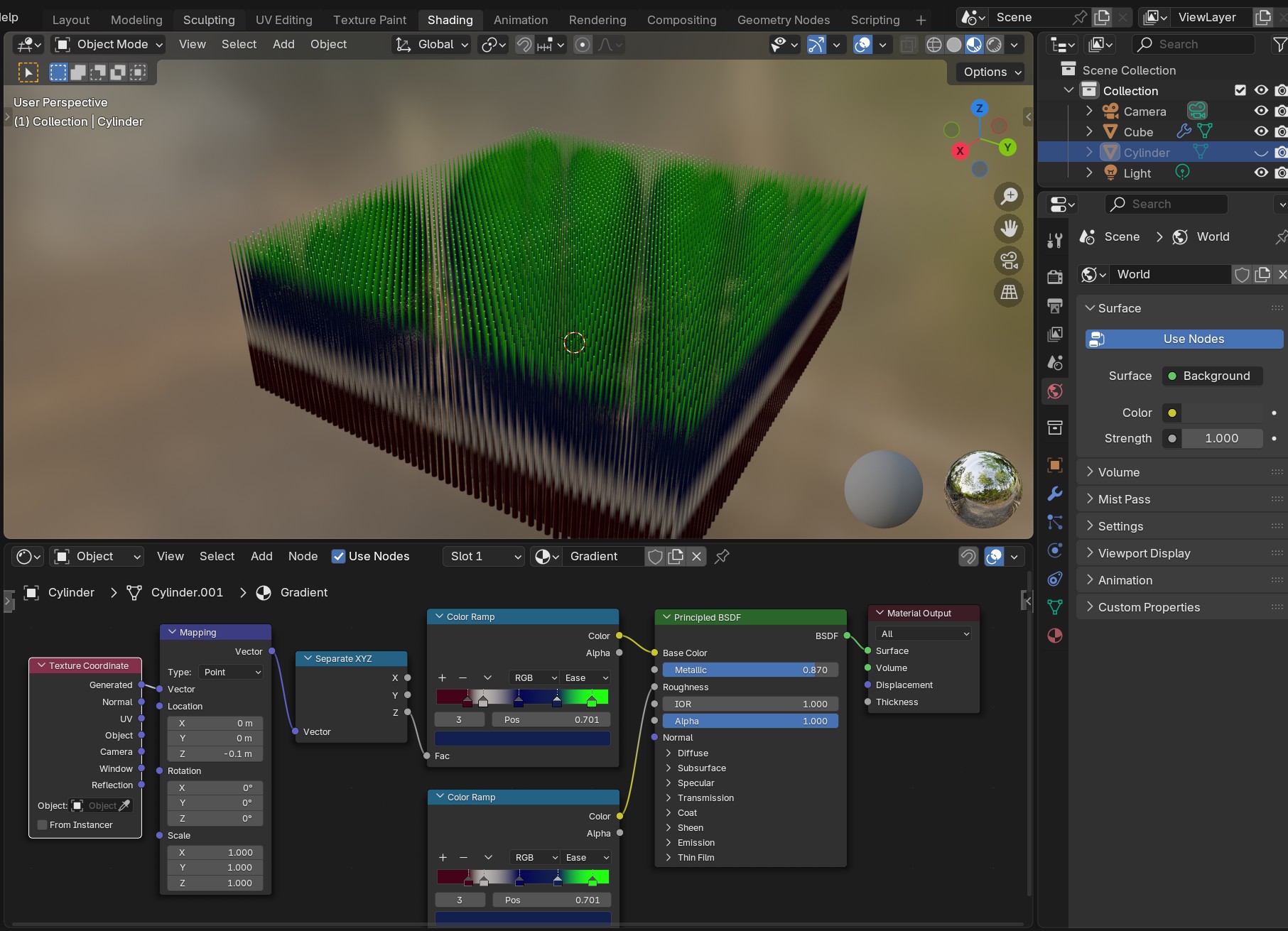
Task: Expand the Mist Pass panel
Action: [x=1124, y=499]
